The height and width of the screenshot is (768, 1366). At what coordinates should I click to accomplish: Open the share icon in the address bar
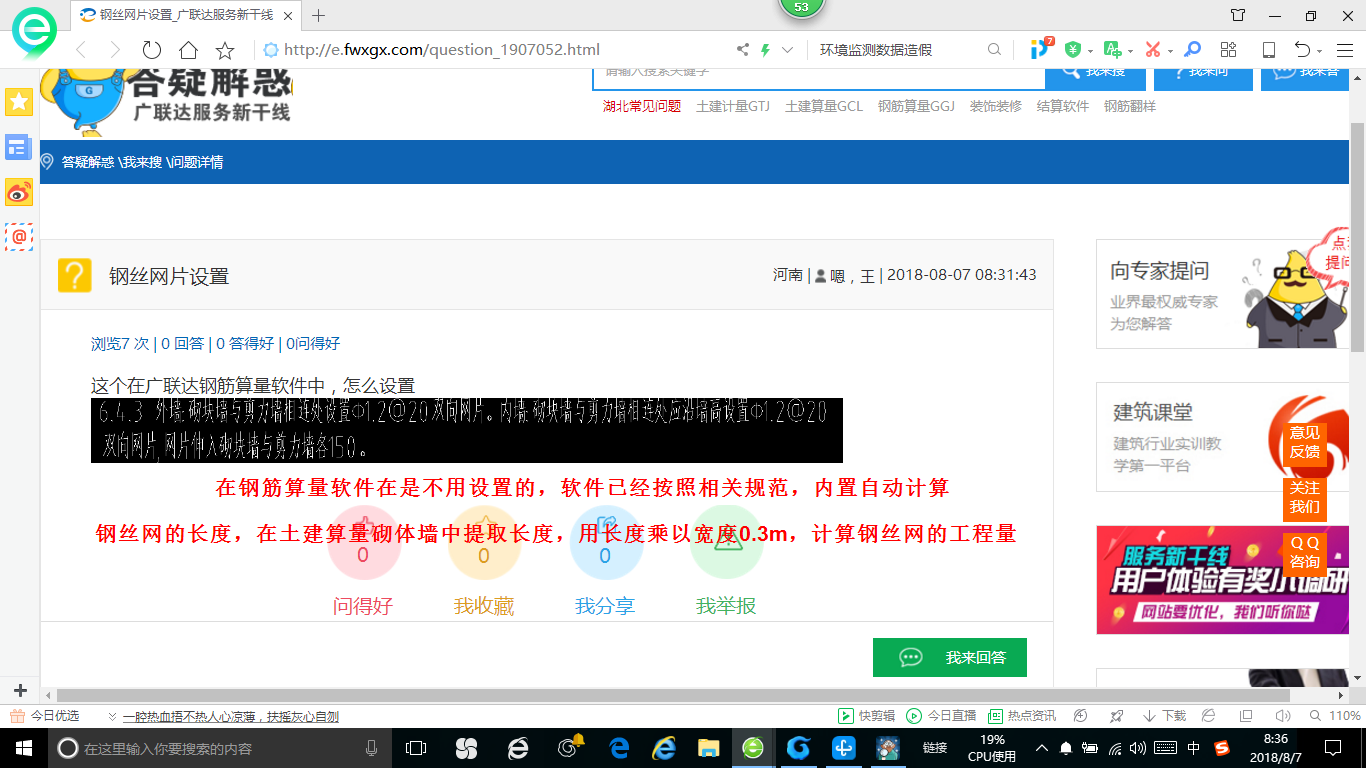[743, 50]
